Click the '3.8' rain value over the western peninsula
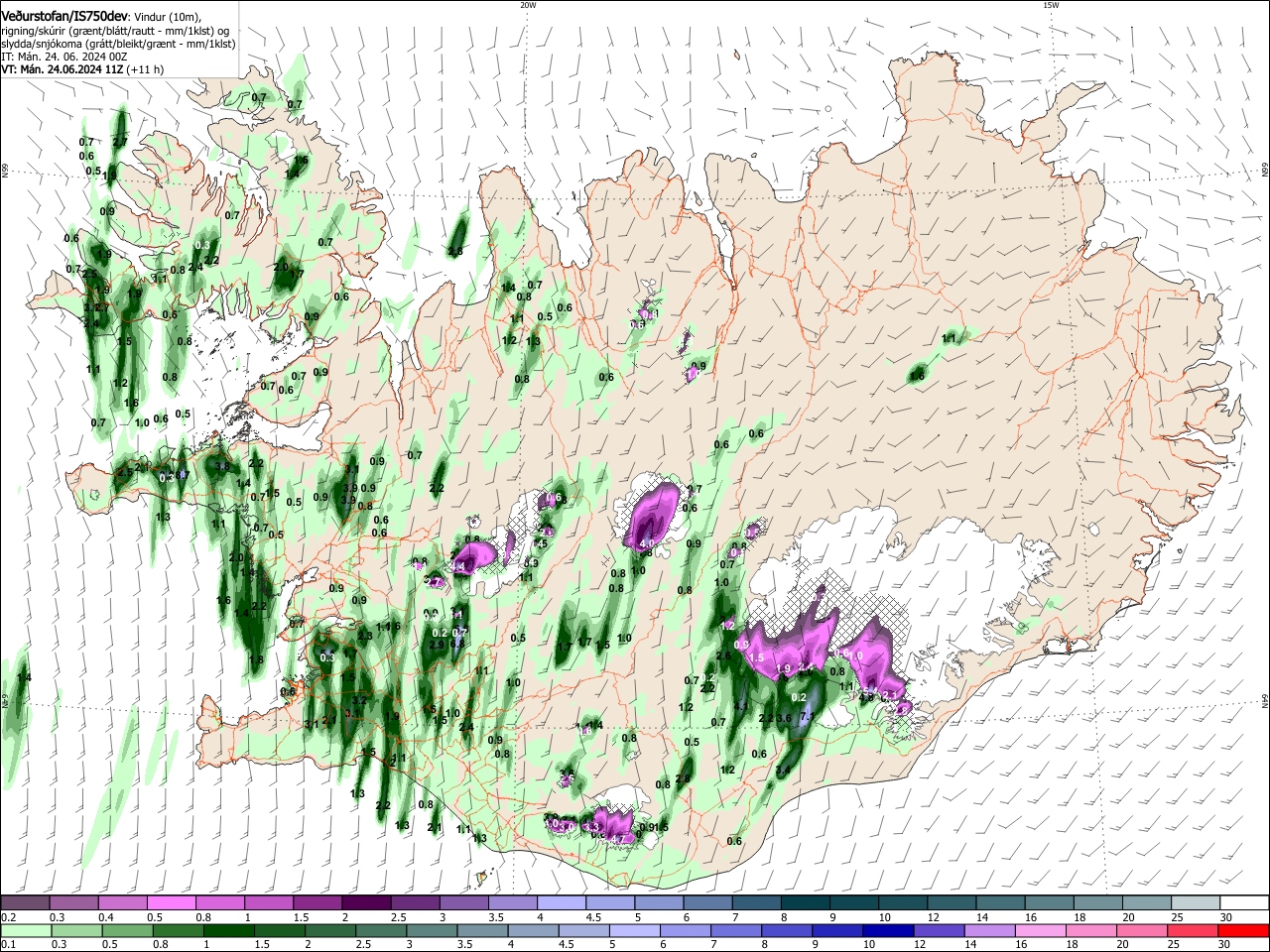Viewport: 1270px width, 952px height. click(222, 466)
